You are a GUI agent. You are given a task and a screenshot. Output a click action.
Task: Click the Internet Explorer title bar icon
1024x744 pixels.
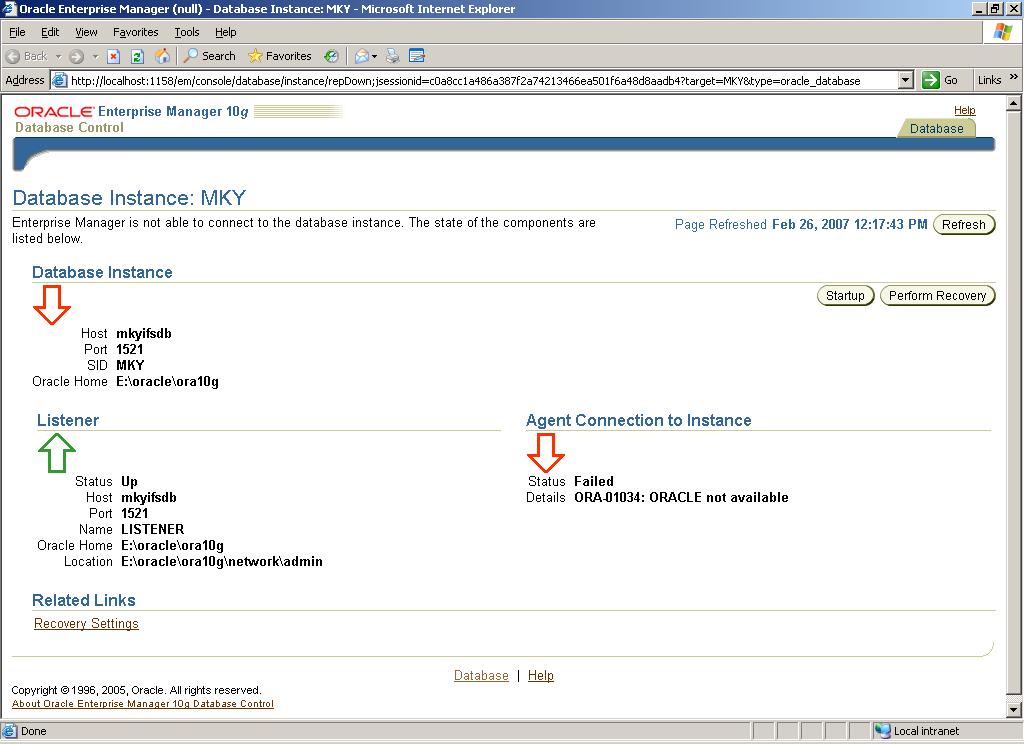coord(8,8)
